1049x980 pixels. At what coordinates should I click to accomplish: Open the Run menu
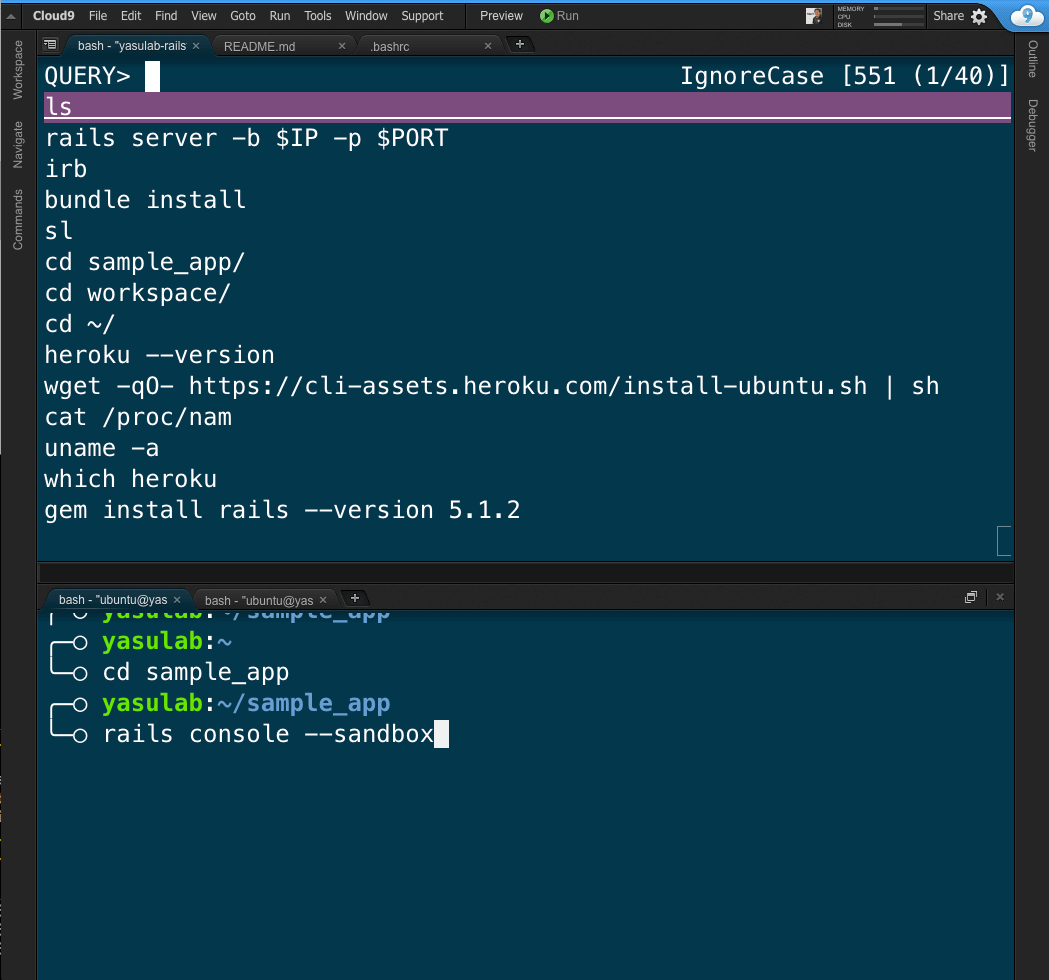click(x=280, y=15)
